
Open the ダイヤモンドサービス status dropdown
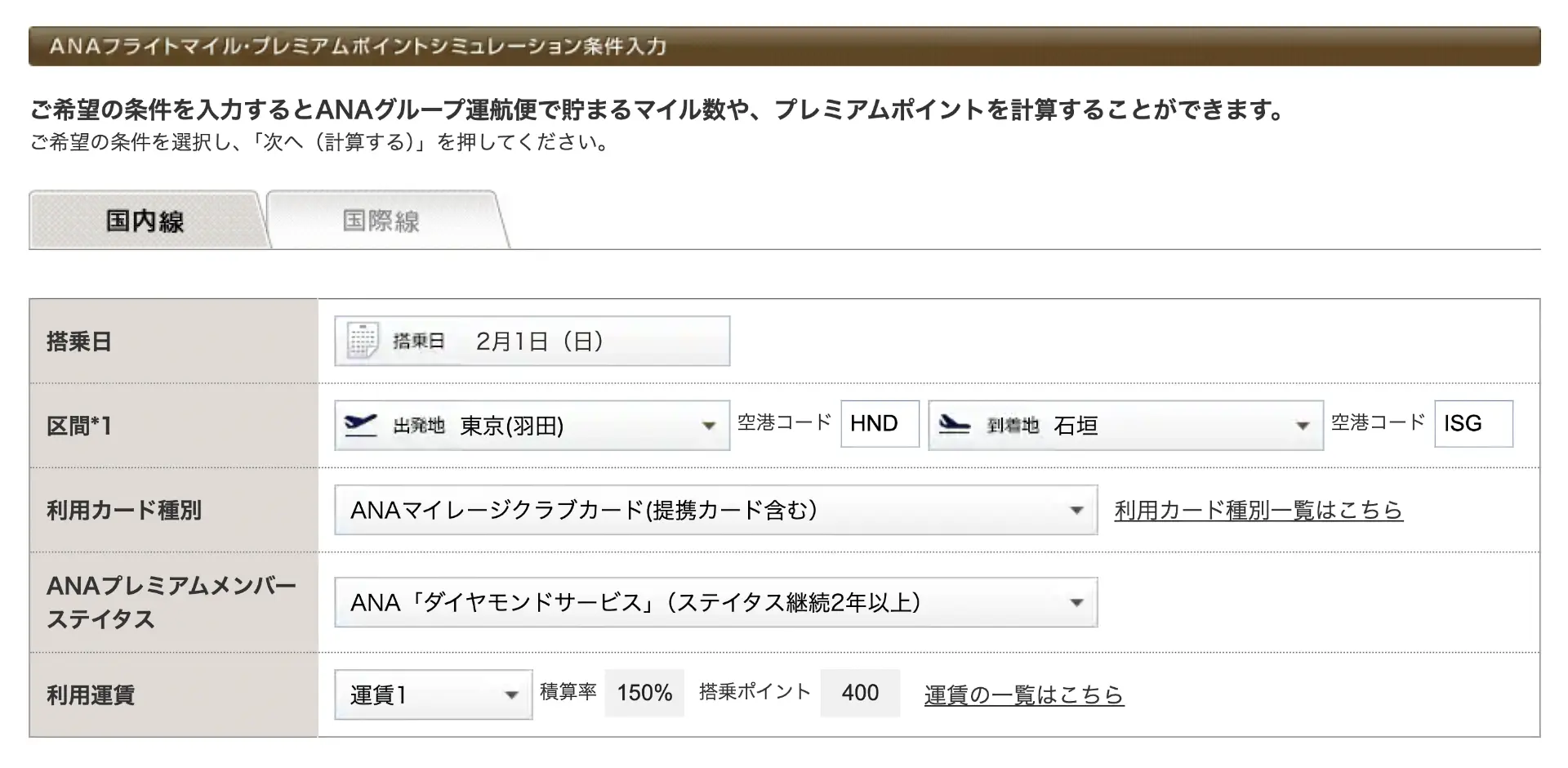tap(715, 603)
